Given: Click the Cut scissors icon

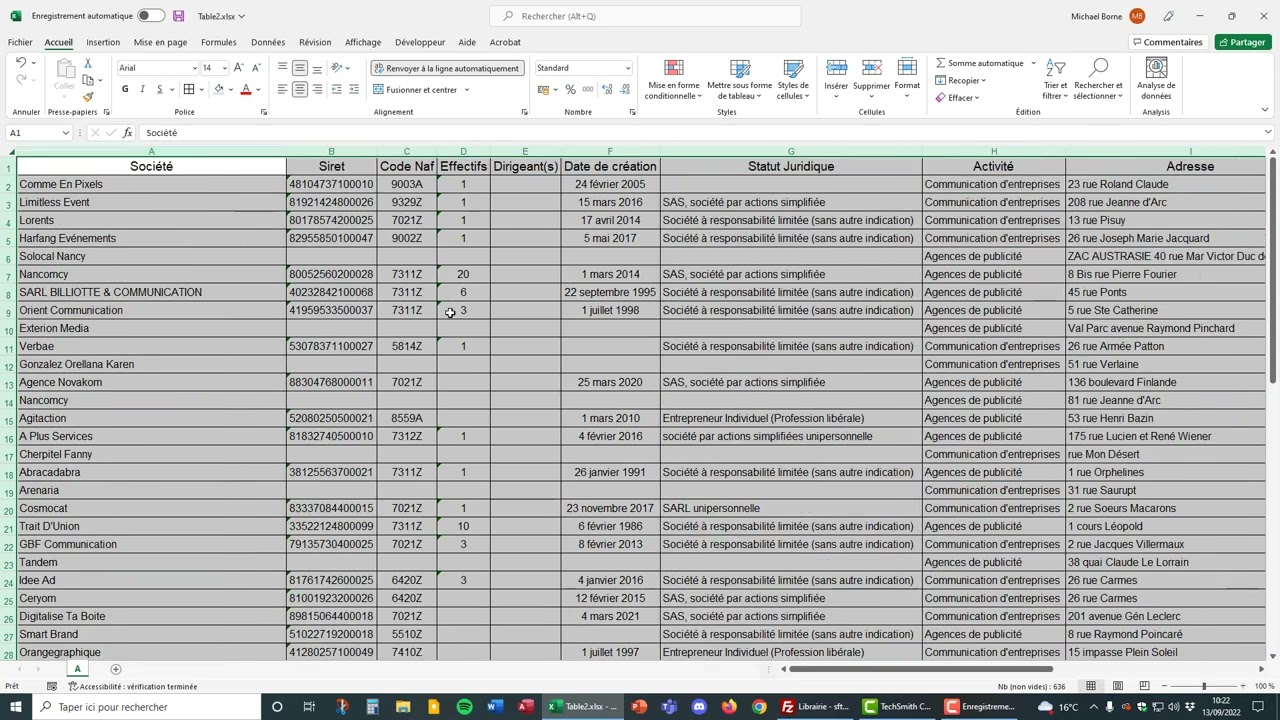Looking at the screenshot, I should pyautogui.click(x=87, y=63).
